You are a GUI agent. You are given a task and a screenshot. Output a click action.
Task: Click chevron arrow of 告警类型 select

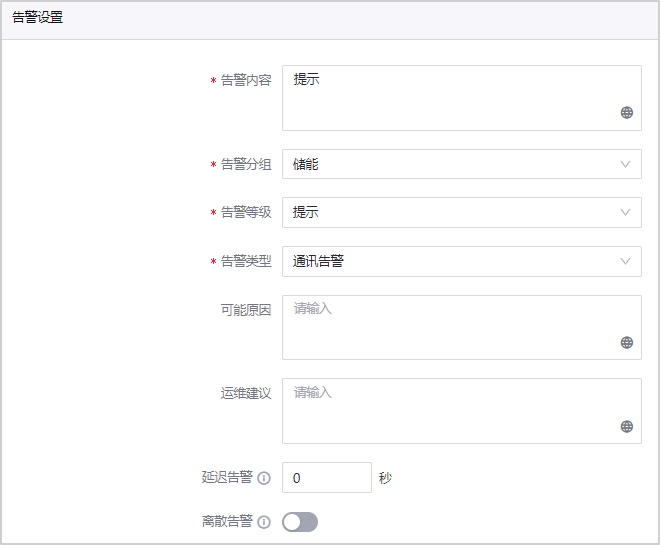pyautogui.click(x=626, y=261)
